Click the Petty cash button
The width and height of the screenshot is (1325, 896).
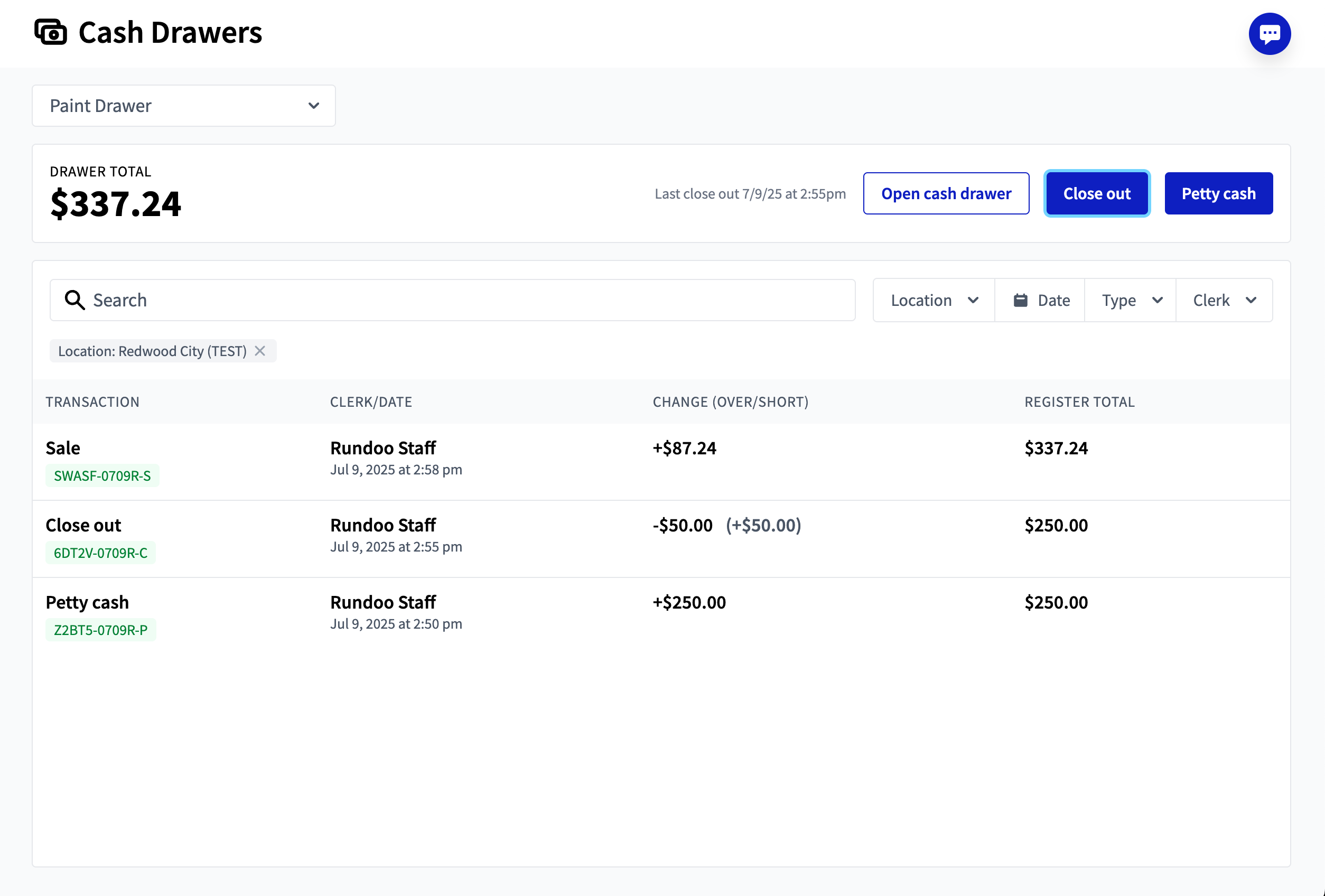click(1218, 194)
